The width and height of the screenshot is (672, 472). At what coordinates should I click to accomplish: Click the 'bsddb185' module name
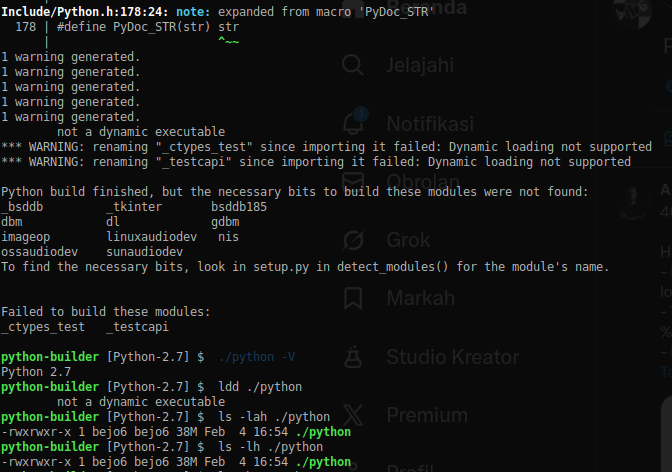(x=239, y=207)
